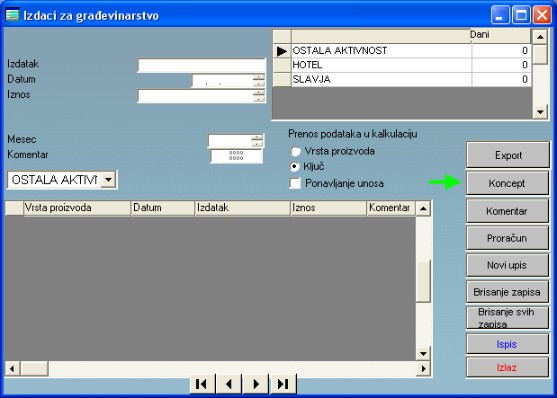Viewport: 557px width, 398px height.
Task: Click the Vrsta proizvoda column header
Action: 77,208
